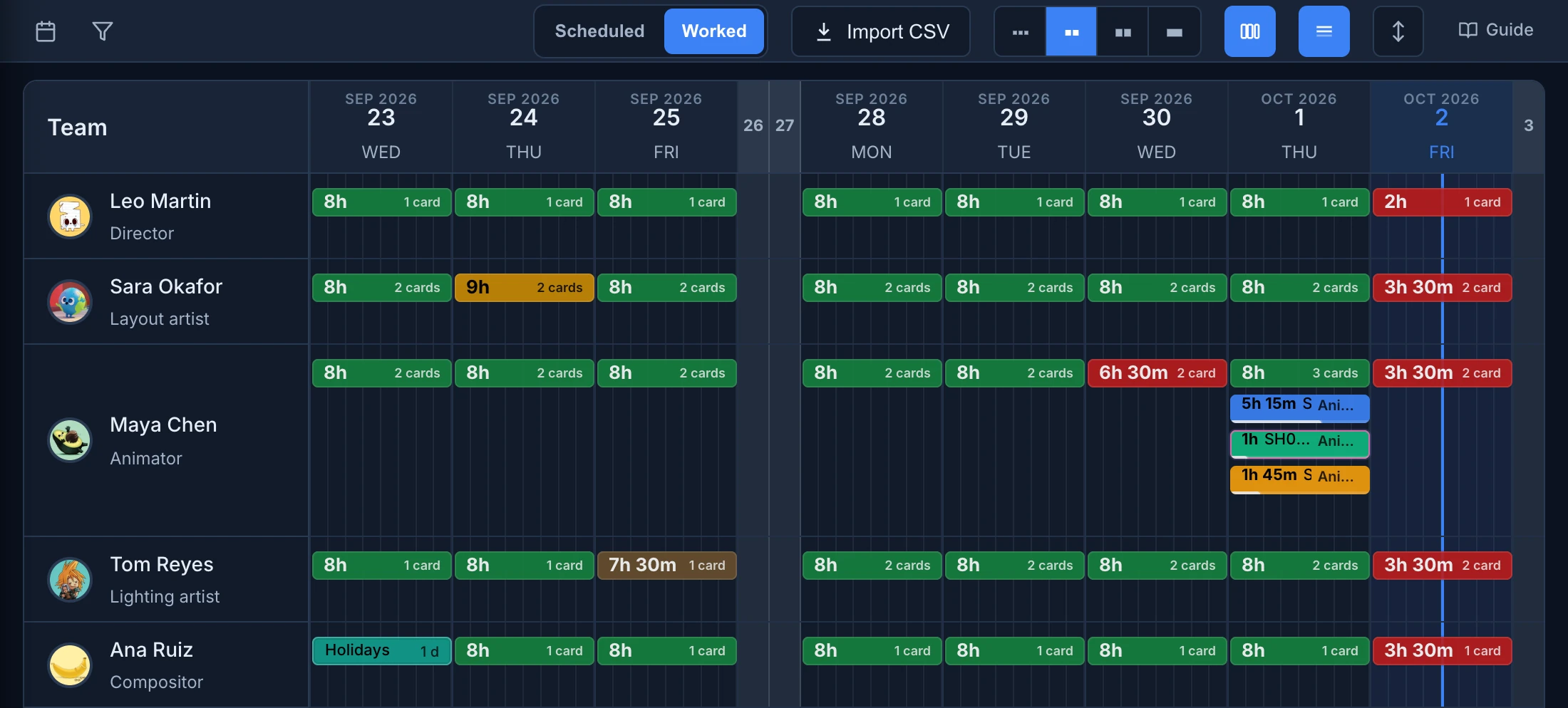This screenshot has height=708, width=1568.
Task: Click the collapsed day 3 column
Action: (1528, 126)
